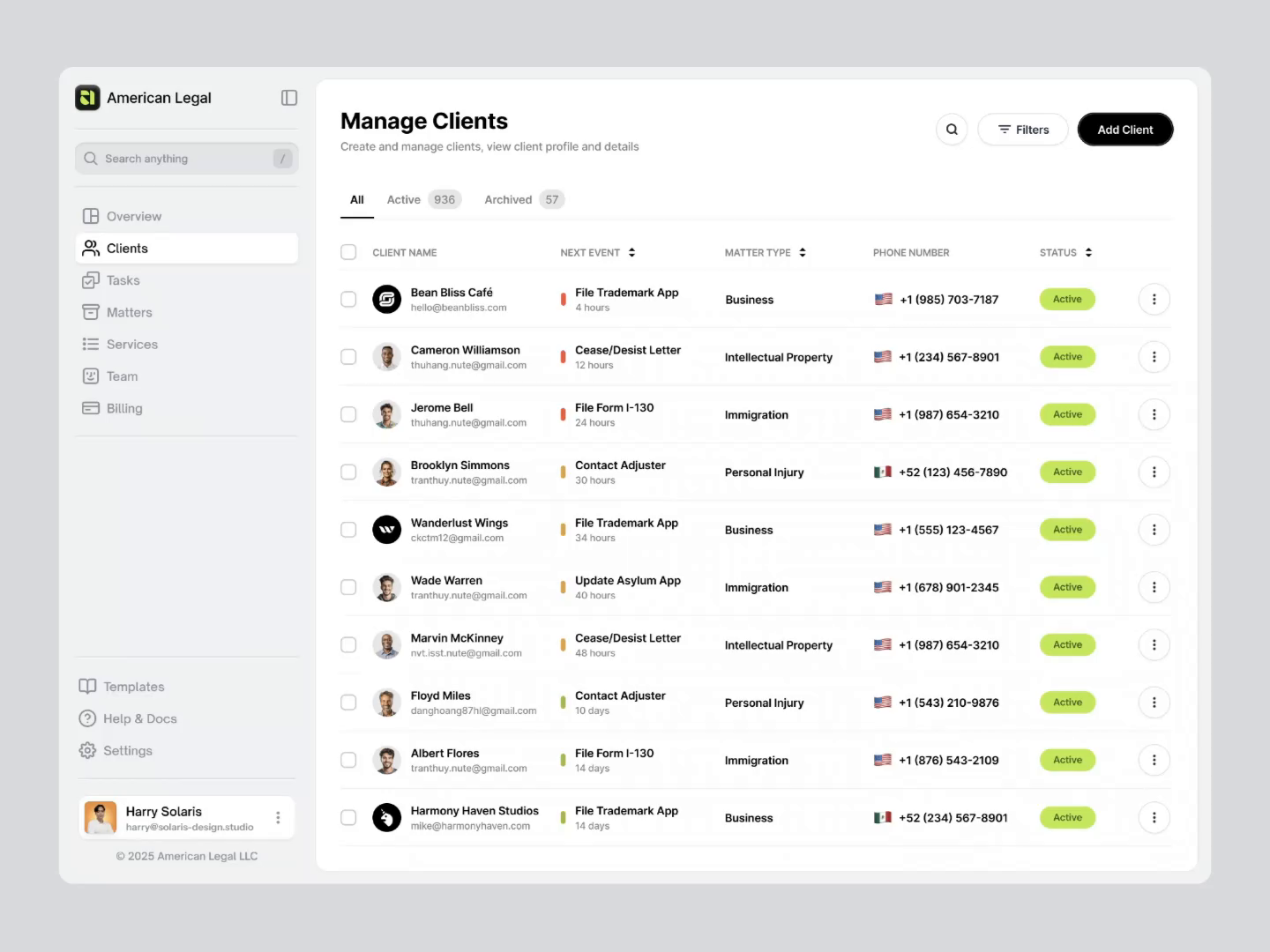Switch to the Active tab

click(423, 200)
